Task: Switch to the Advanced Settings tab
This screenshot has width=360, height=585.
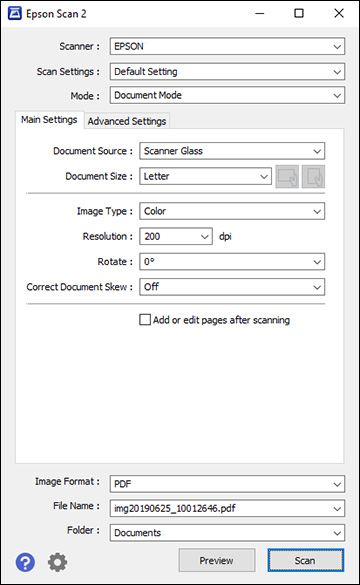Action: click(x=127, y=121)
